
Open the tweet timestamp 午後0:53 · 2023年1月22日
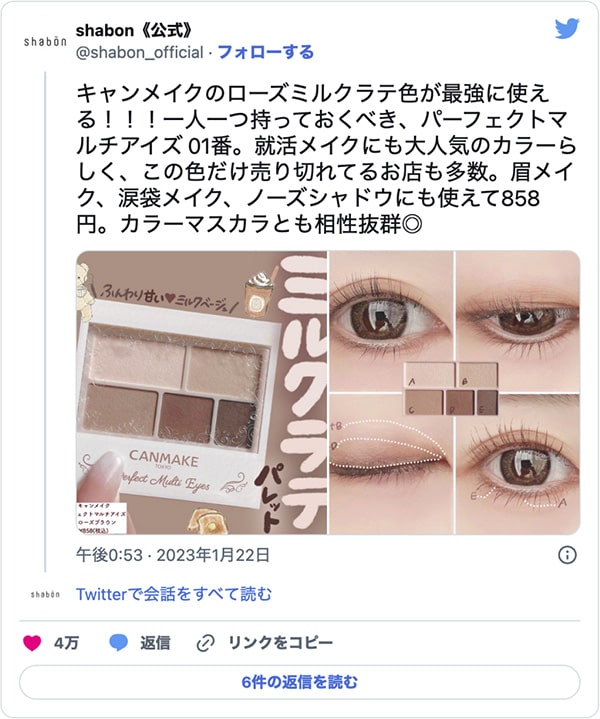tap(173, 555)
